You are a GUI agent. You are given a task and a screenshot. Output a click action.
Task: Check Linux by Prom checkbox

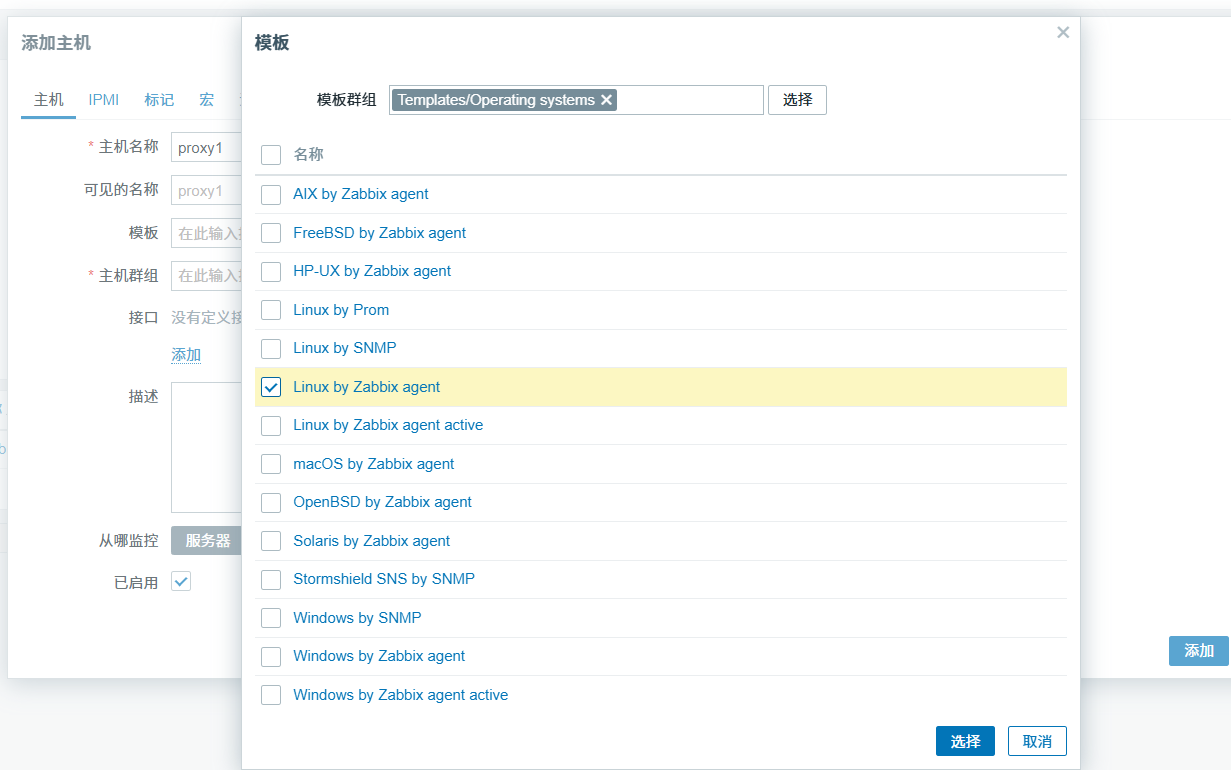[271, 310]
